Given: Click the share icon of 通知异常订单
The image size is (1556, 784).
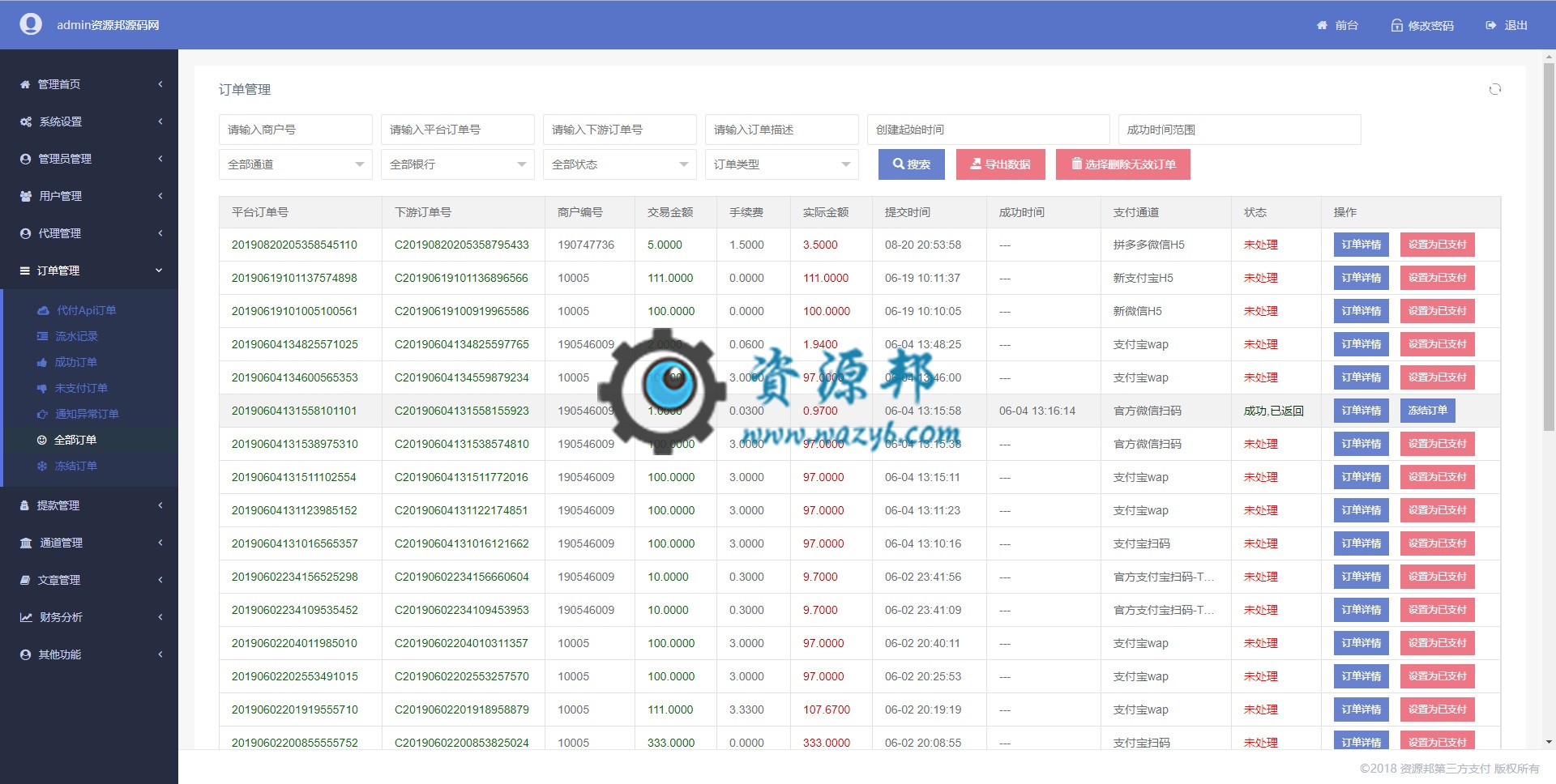Looking at the screenshot, I should (42, 414).
